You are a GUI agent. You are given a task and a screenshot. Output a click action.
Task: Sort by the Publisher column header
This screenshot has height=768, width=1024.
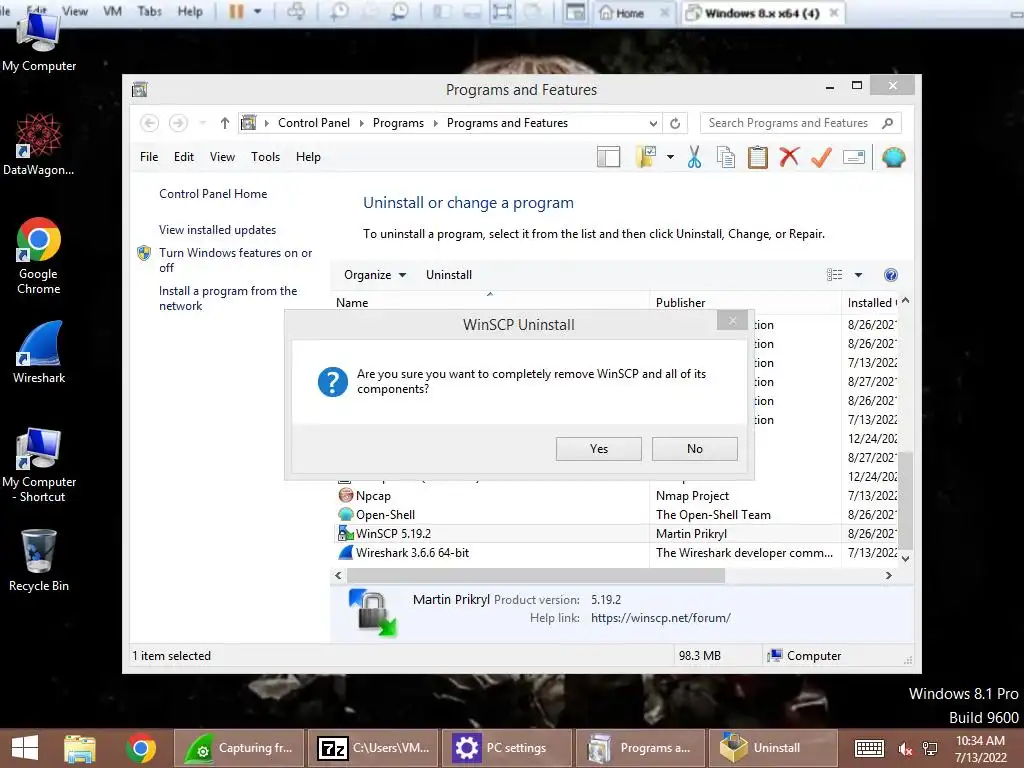tap(745, 302)
